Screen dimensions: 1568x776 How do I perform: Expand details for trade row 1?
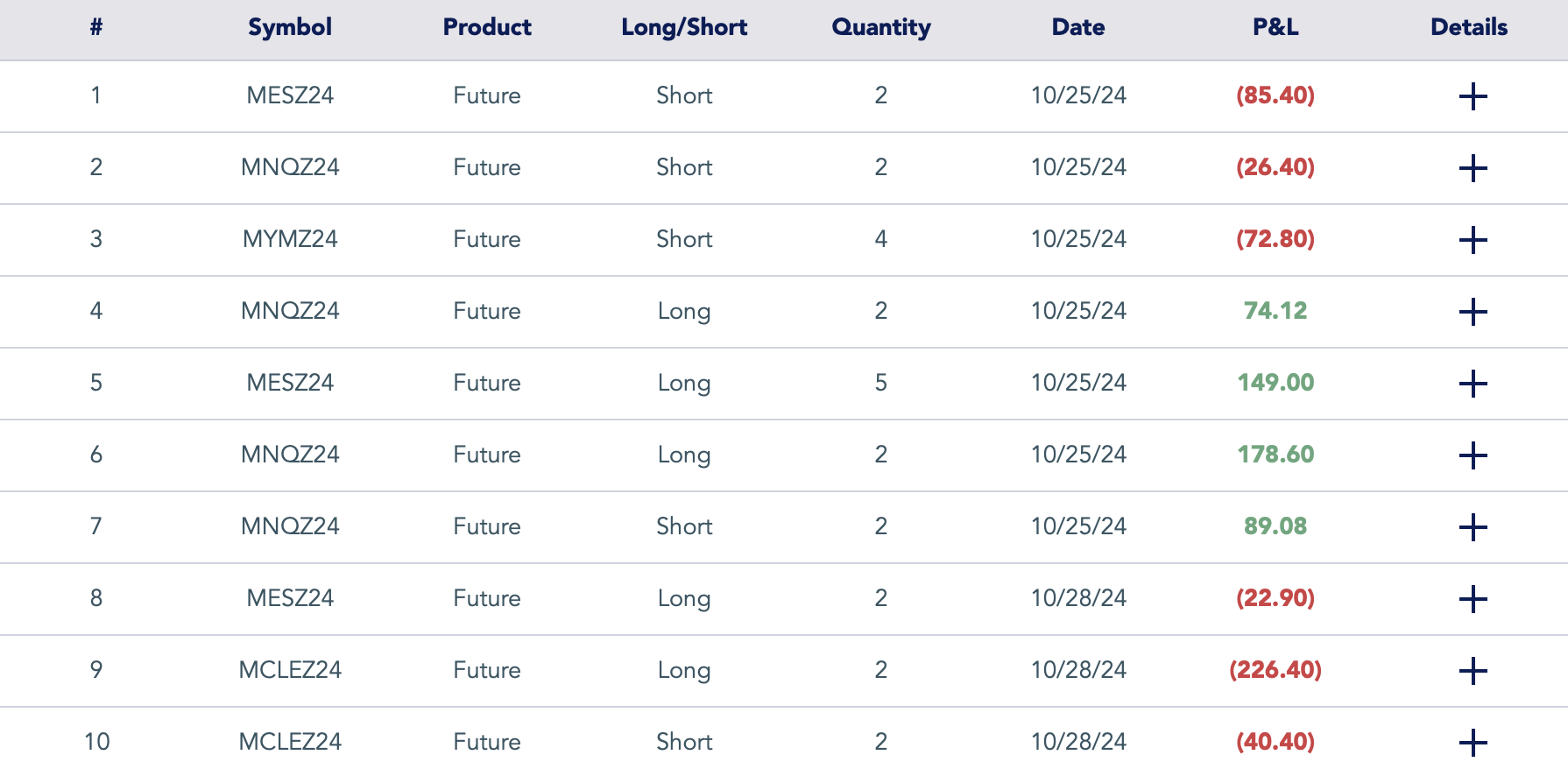pos(1473,96)
